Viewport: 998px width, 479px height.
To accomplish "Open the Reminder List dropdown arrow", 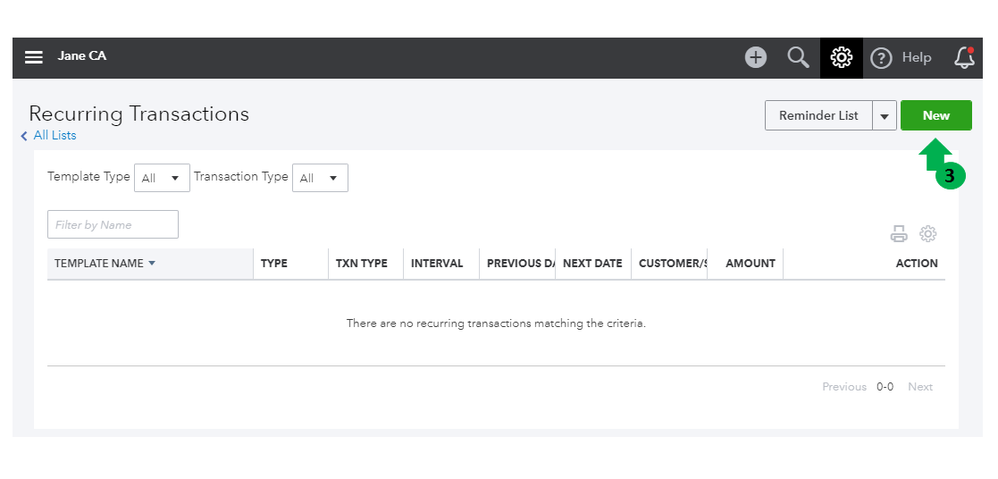I will coord(884,116).
